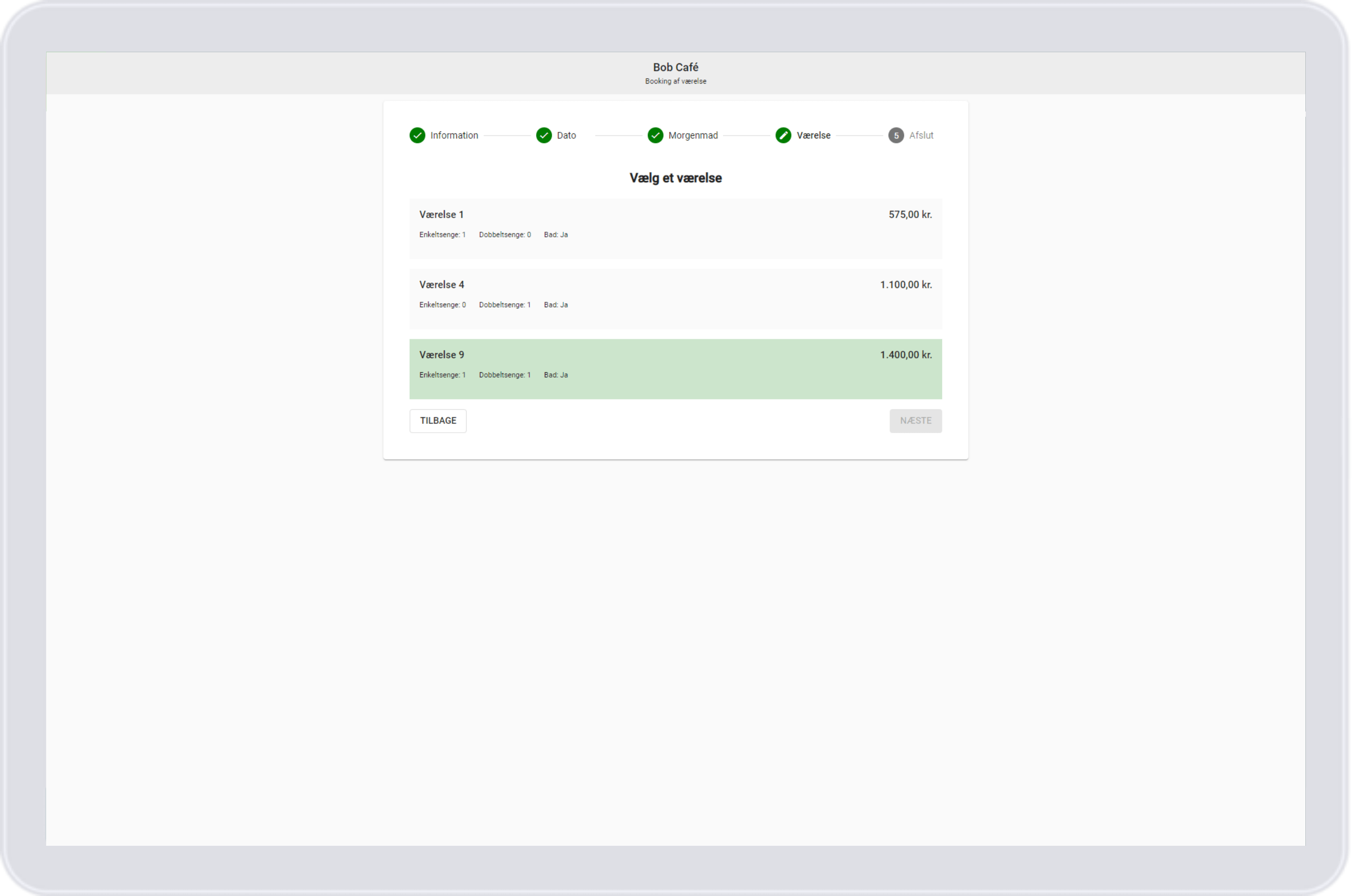Click the Dato step checkmark icon
The image size is (1352, 896).
pos(544,135)
